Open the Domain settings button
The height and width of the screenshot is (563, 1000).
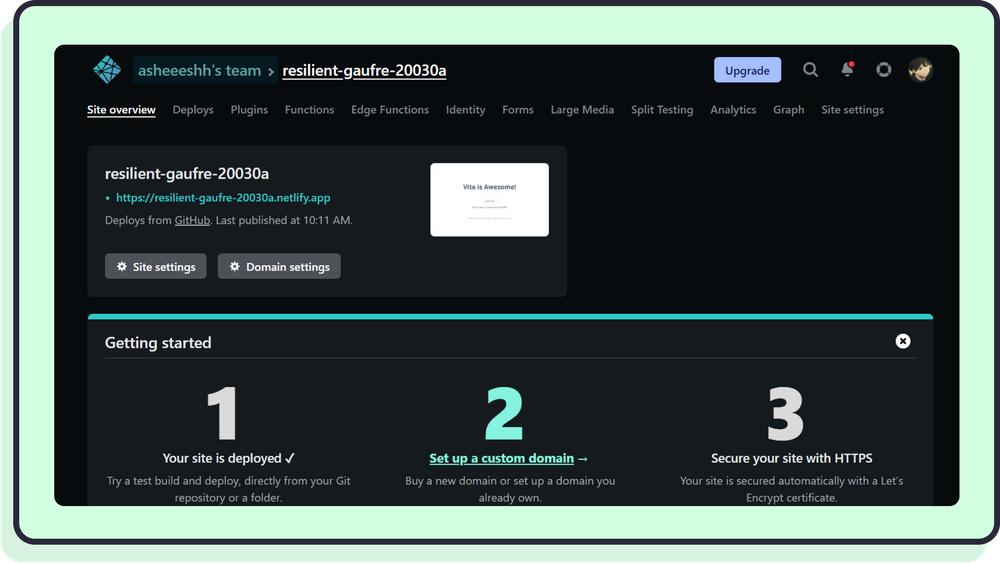click(279, 267)
